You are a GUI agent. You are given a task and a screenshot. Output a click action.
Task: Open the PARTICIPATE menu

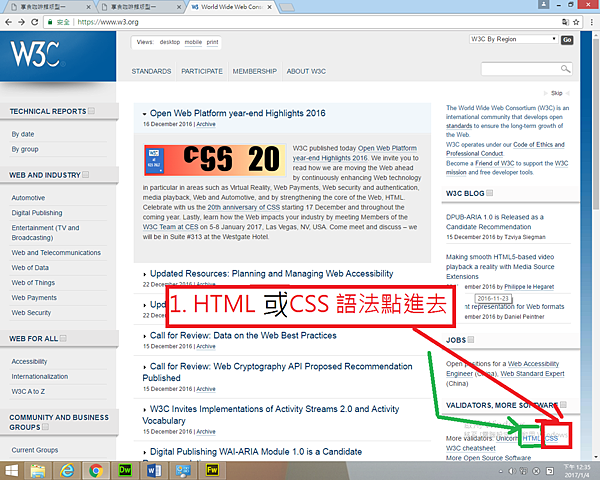pyautogui.click(x=202, y=71)
